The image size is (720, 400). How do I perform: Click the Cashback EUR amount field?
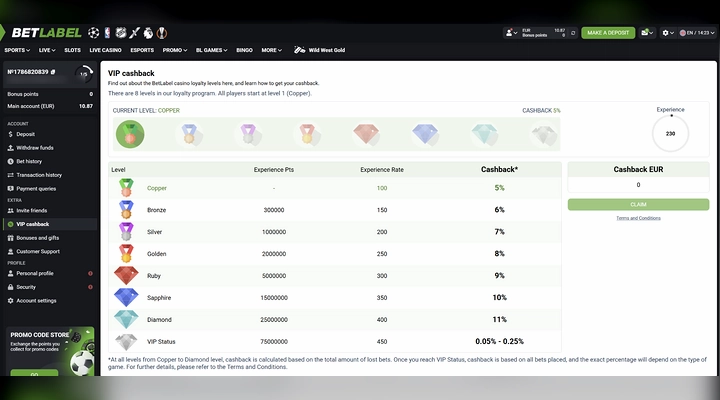tap(638, 185)
